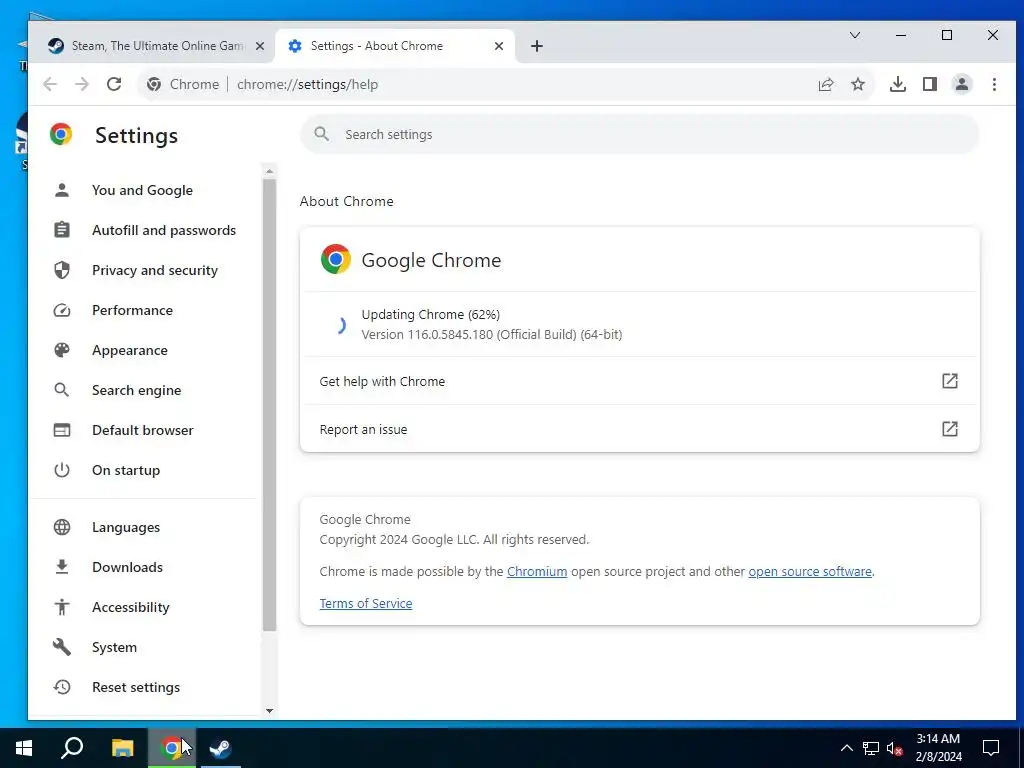Open Report an issue

click(x=639, y=429)
